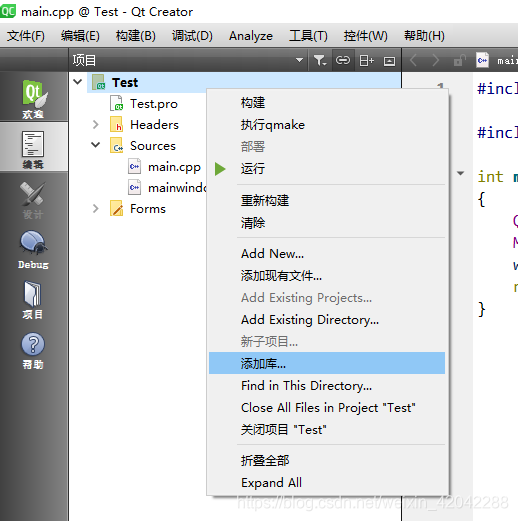Expand the Headers folder
The image size is (518, 521).
click(x=96, y=124)
